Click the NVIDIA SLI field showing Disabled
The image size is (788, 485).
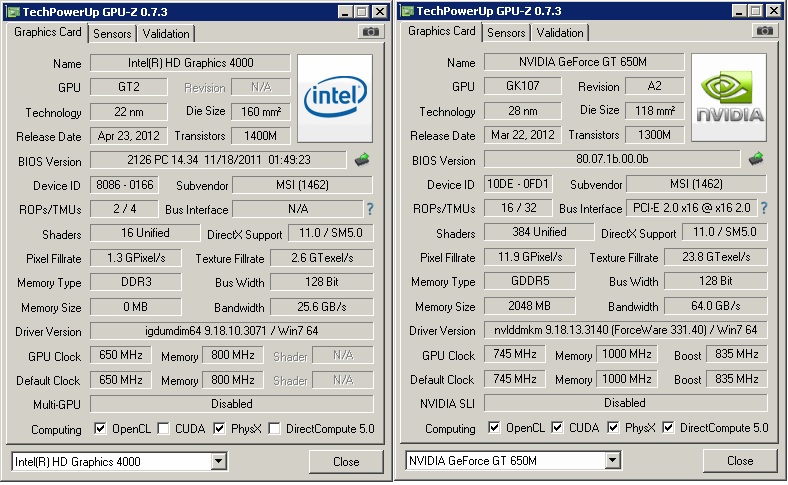pos(626,403)
